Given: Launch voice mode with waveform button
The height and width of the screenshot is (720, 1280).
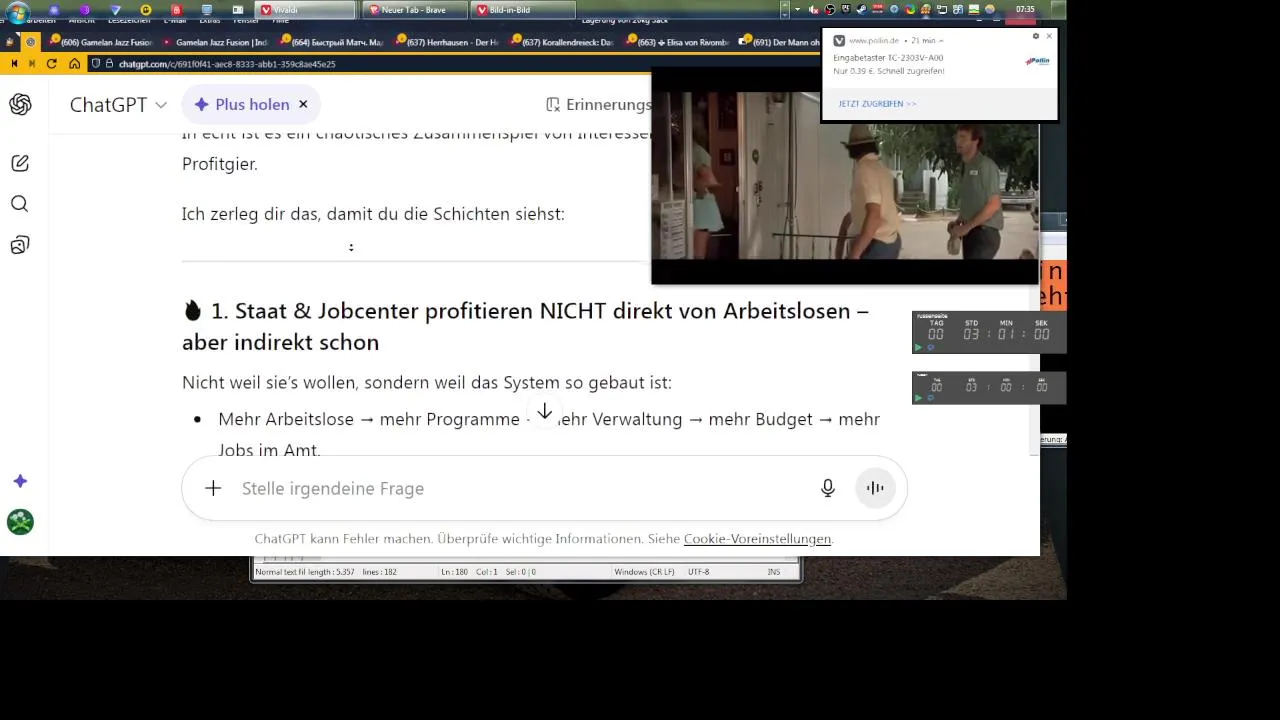Looking at the screenshot, I should click(875, 488).
